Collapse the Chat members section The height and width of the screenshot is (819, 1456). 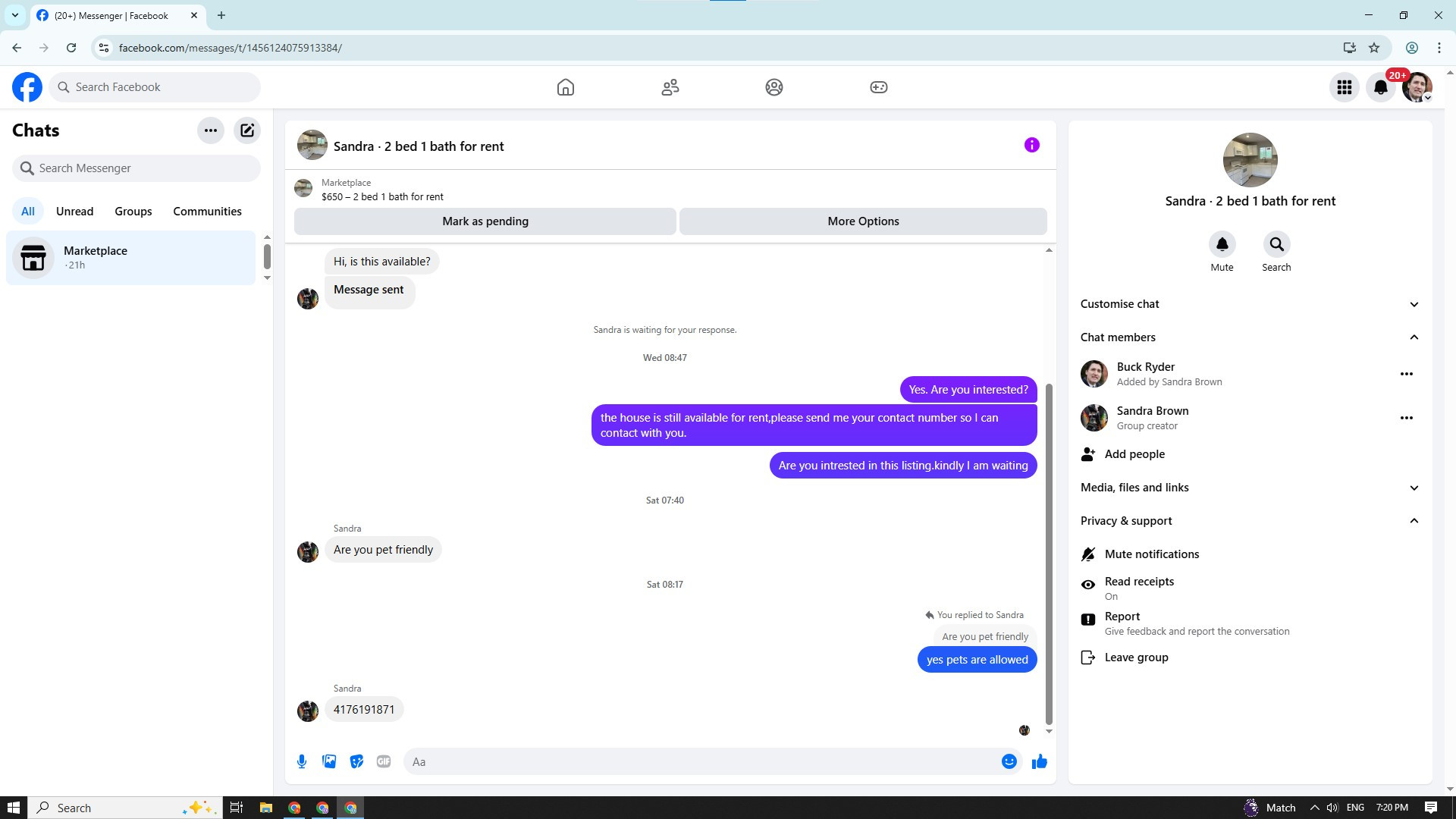tap(1414, 337)
